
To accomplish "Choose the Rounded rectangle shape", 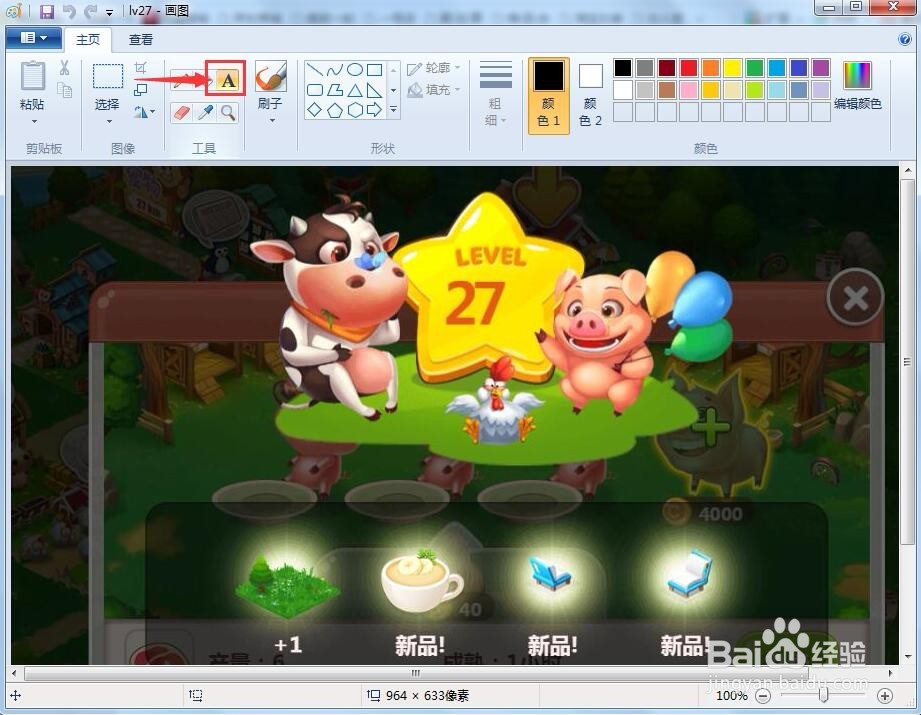I will click(x=315, y=90).
